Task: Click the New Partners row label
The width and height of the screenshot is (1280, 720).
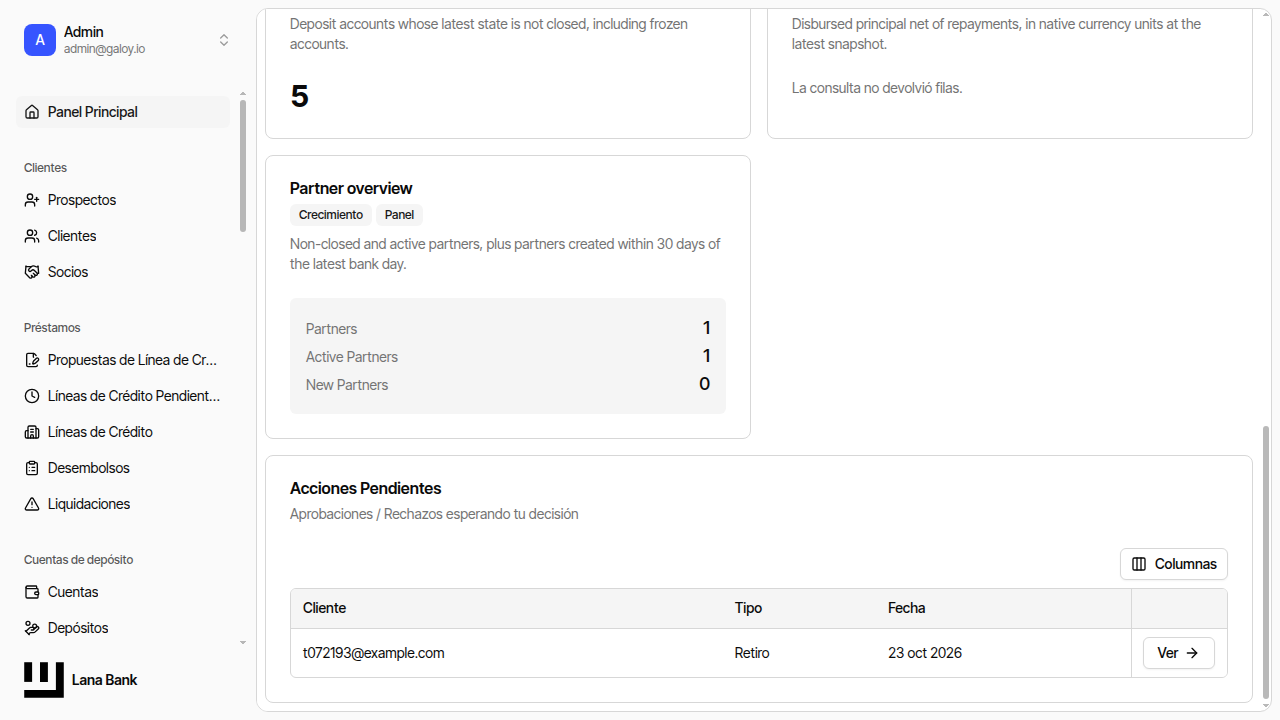Action: (347, 385)
